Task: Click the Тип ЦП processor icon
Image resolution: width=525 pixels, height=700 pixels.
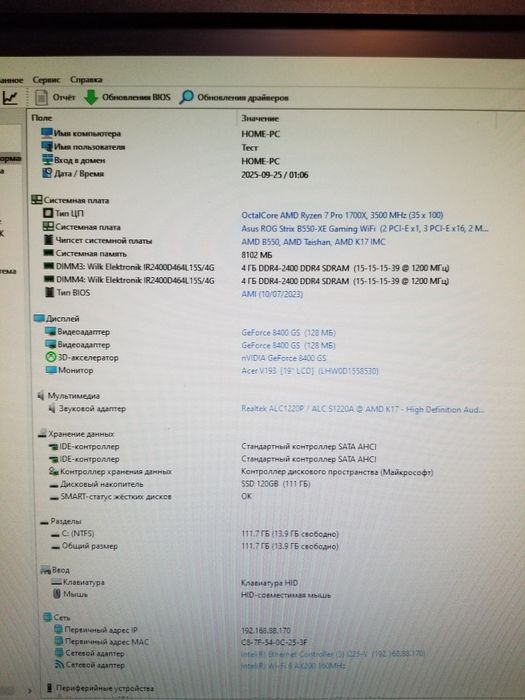Action: (48, 213)
